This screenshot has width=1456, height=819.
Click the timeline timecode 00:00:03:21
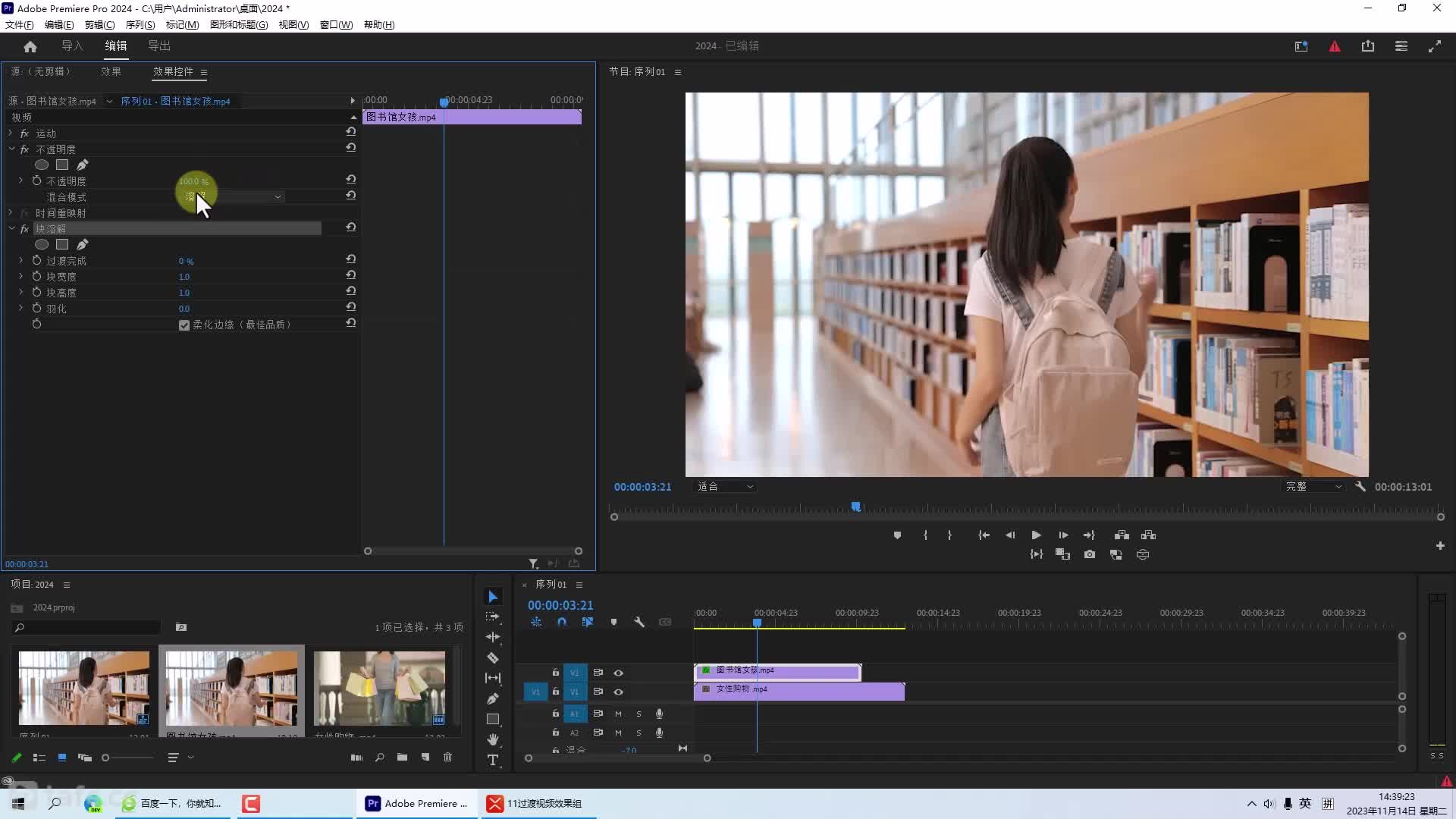pyautogui.click(x=560, y=605)
